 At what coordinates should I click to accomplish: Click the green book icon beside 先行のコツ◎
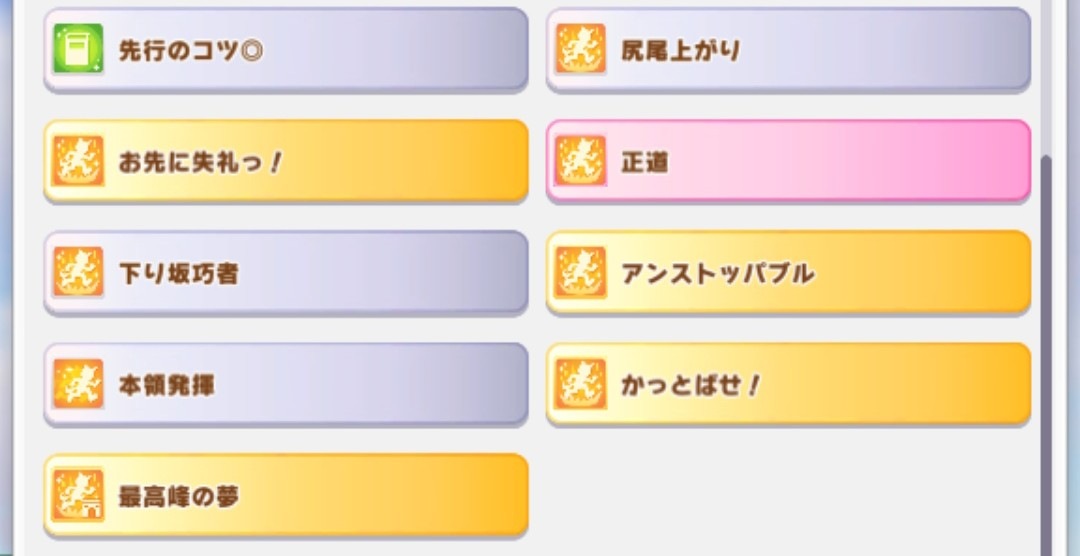[x=79, y=49]
